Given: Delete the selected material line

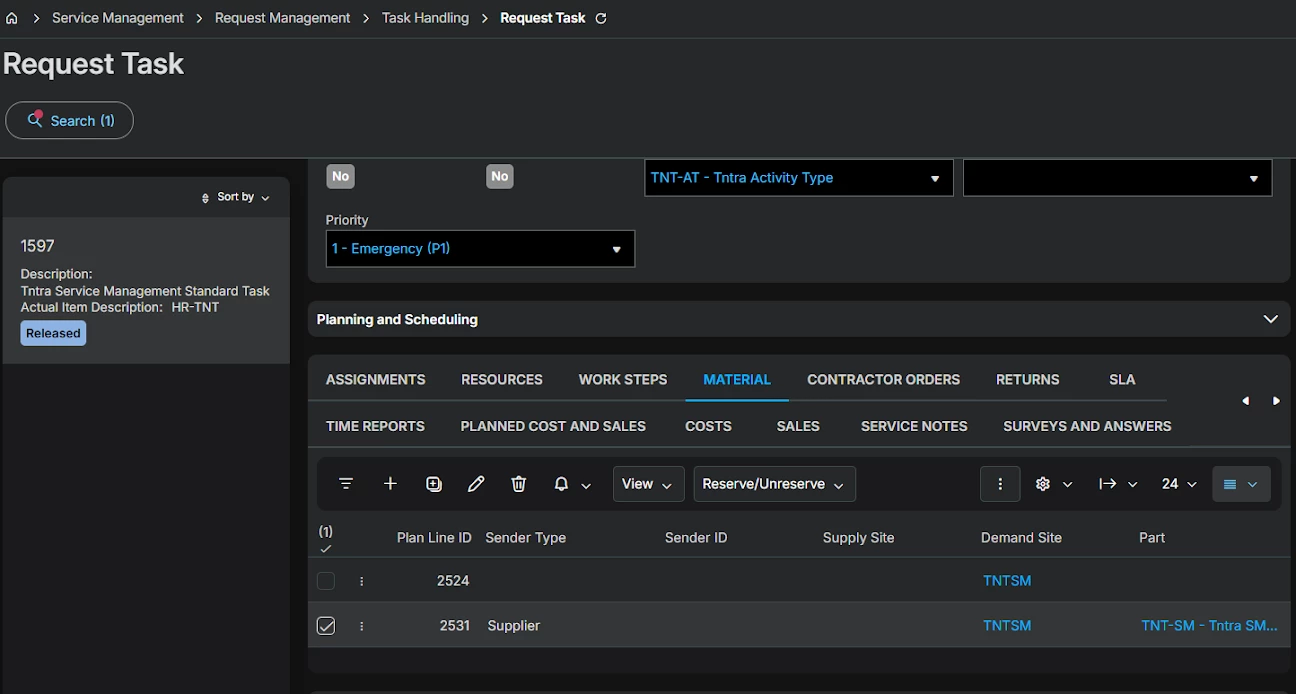Looking at the screenshot, I should (518, 484).
